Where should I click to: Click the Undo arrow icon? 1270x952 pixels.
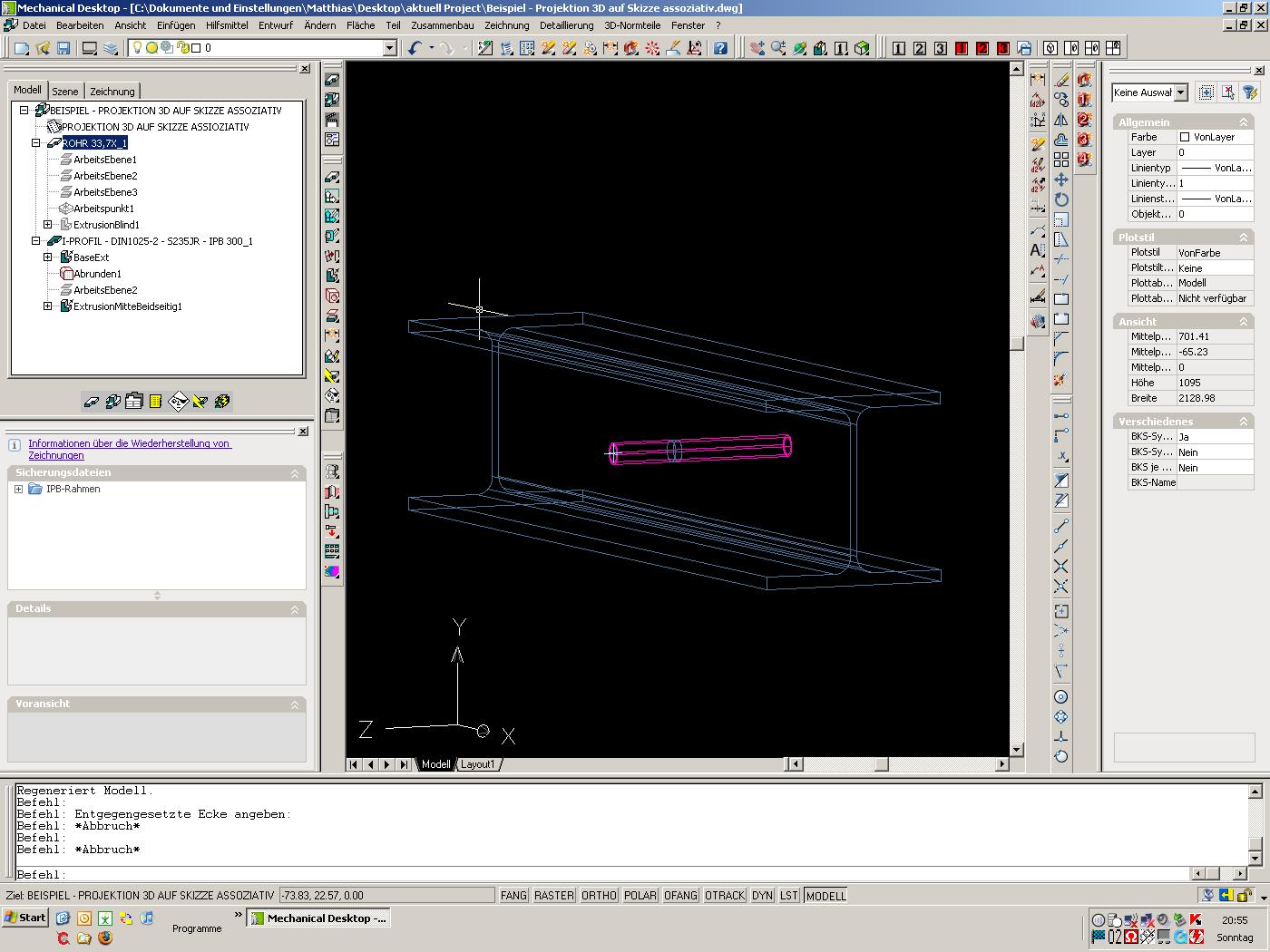tap(415, 48)
